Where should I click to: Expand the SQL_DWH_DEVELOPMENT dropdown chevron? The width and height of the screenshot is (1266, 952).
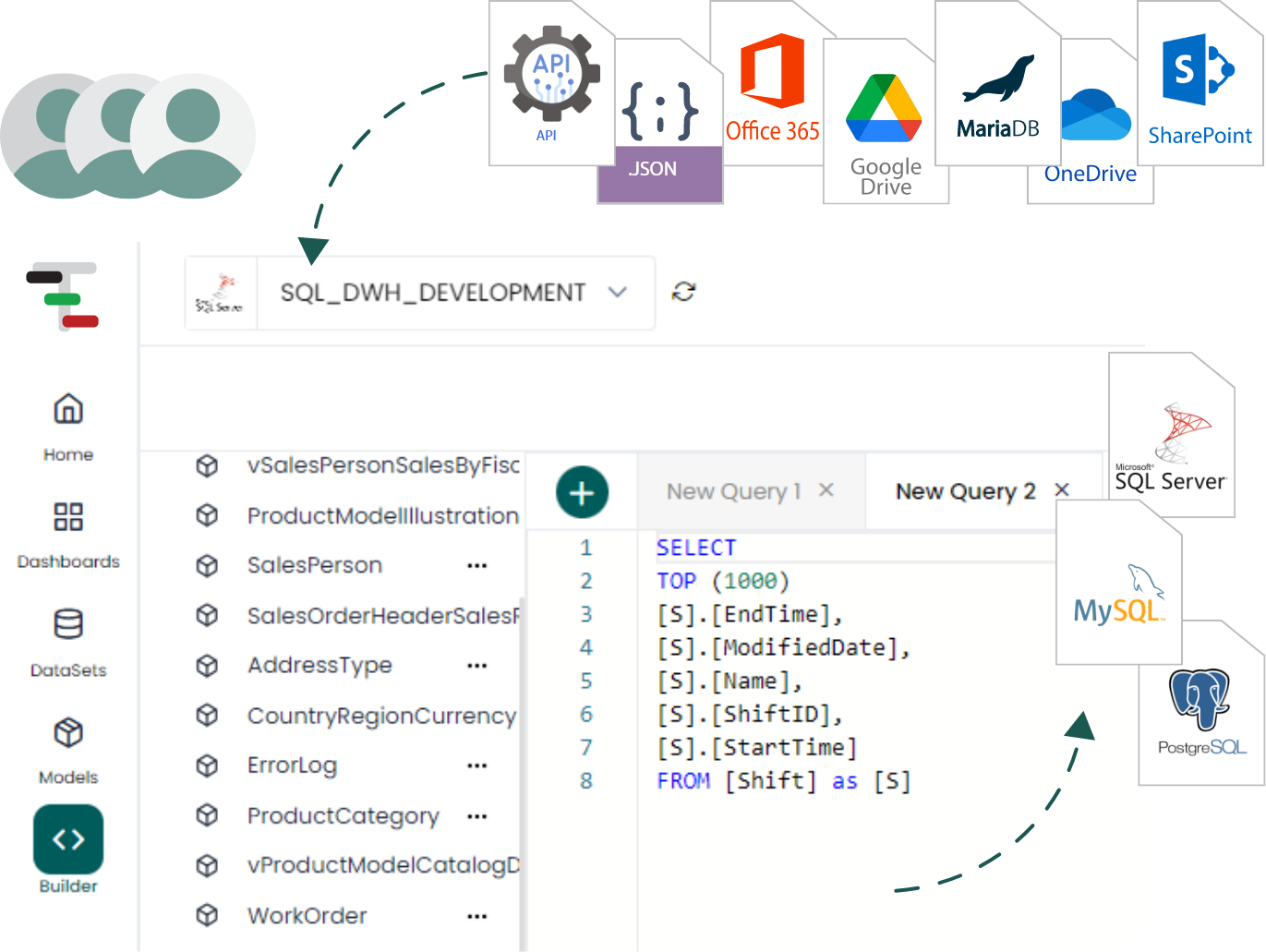click(x=618, y=293)
